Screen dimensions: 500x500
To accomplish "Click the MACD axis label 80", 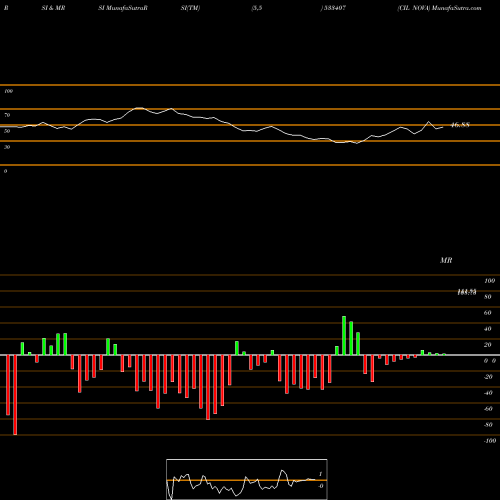I will [488, 297].
